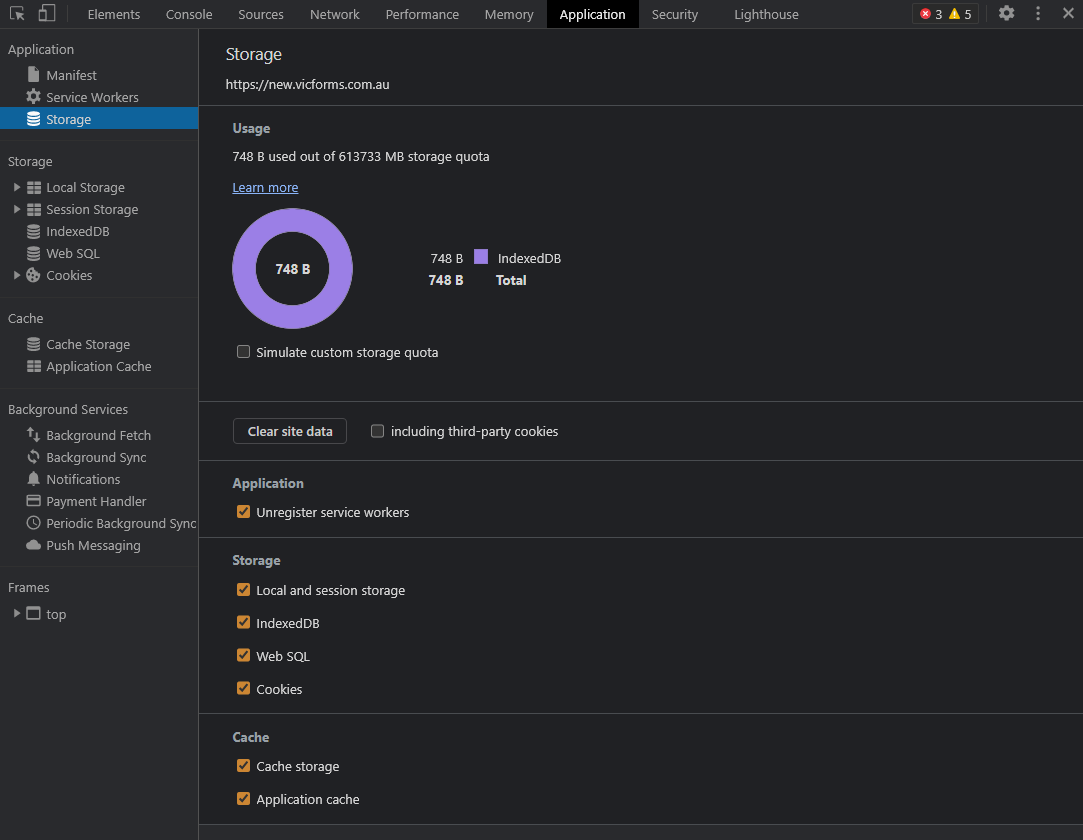Uncheck Unregister service workers
1083x840 pixels.
(x=243, y=512)
